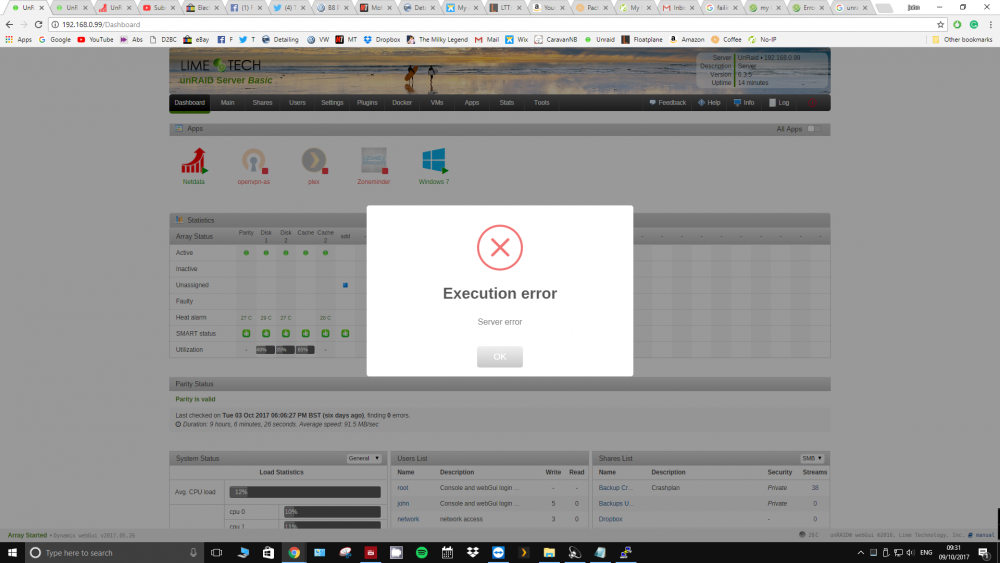1000x563 pixels.
Task: Select the Zoneminder app icon
Action: 374,161
